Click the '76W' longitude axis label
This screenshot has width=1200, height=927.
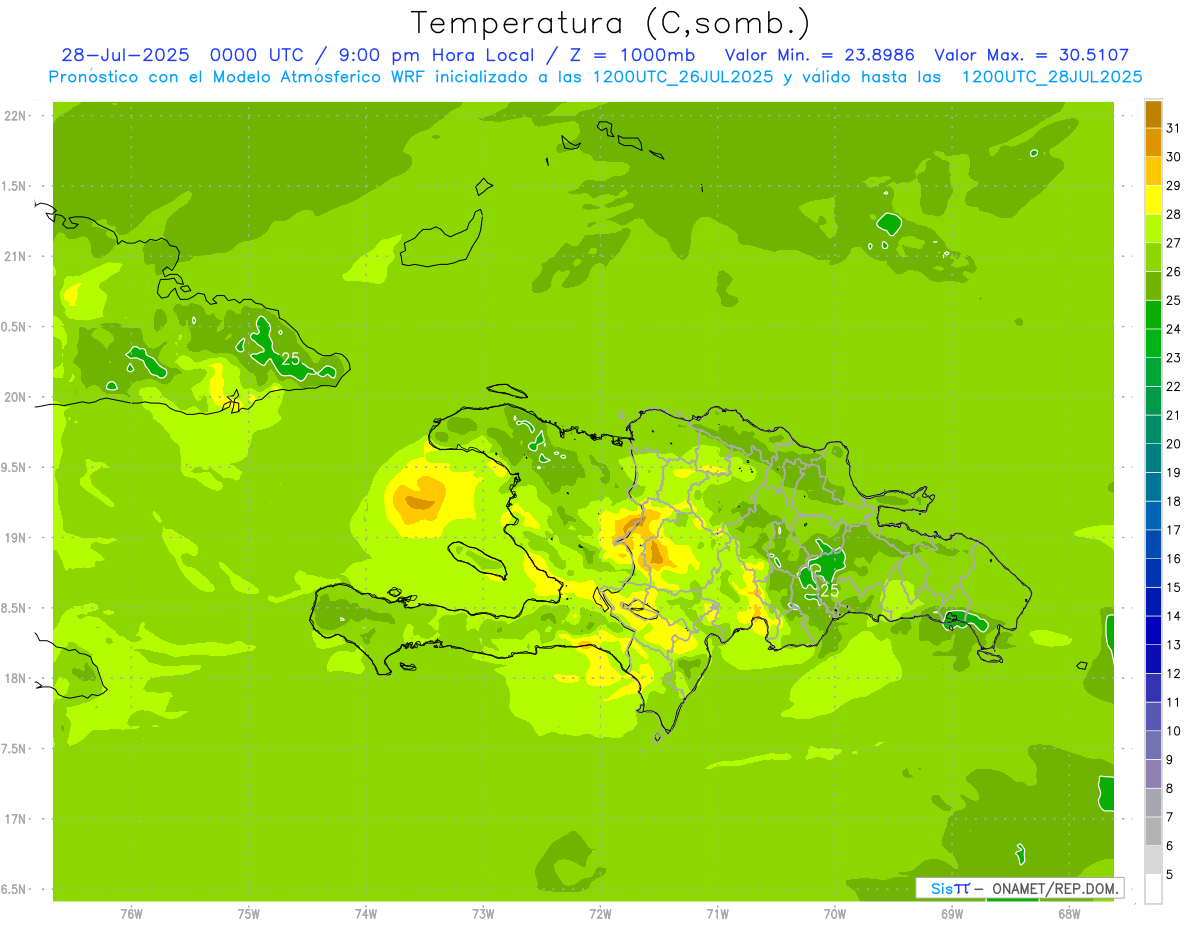coord(131,913)
